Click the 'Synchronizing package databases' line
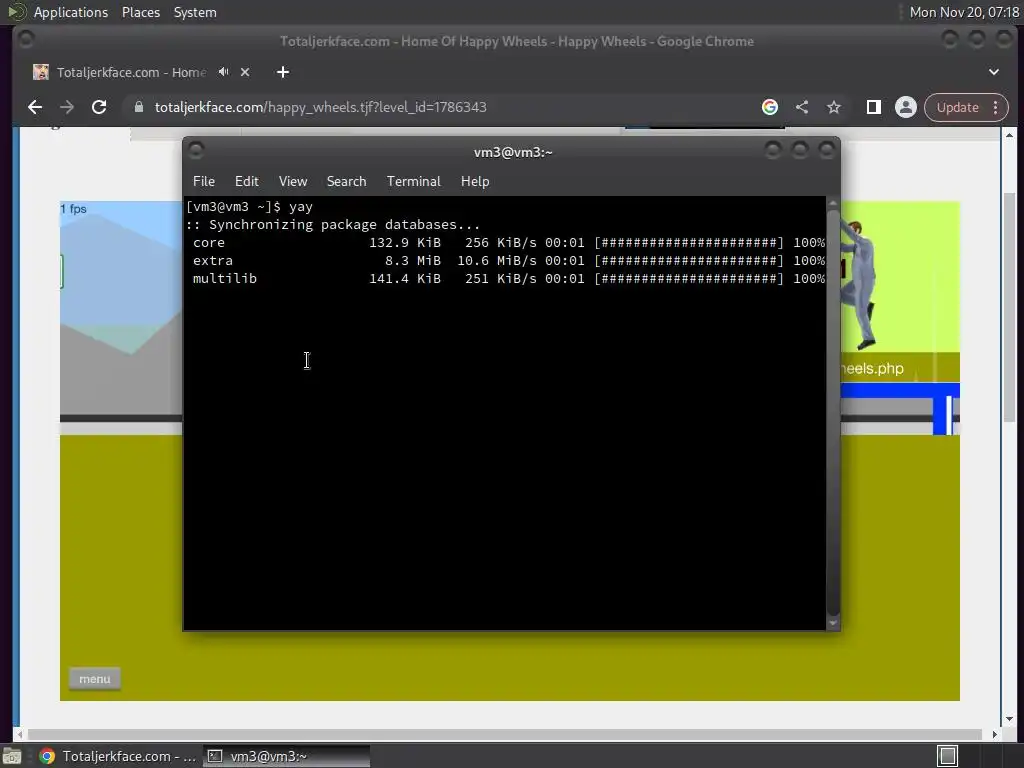This screenshot has height=768, width=1024. point(333,225)
